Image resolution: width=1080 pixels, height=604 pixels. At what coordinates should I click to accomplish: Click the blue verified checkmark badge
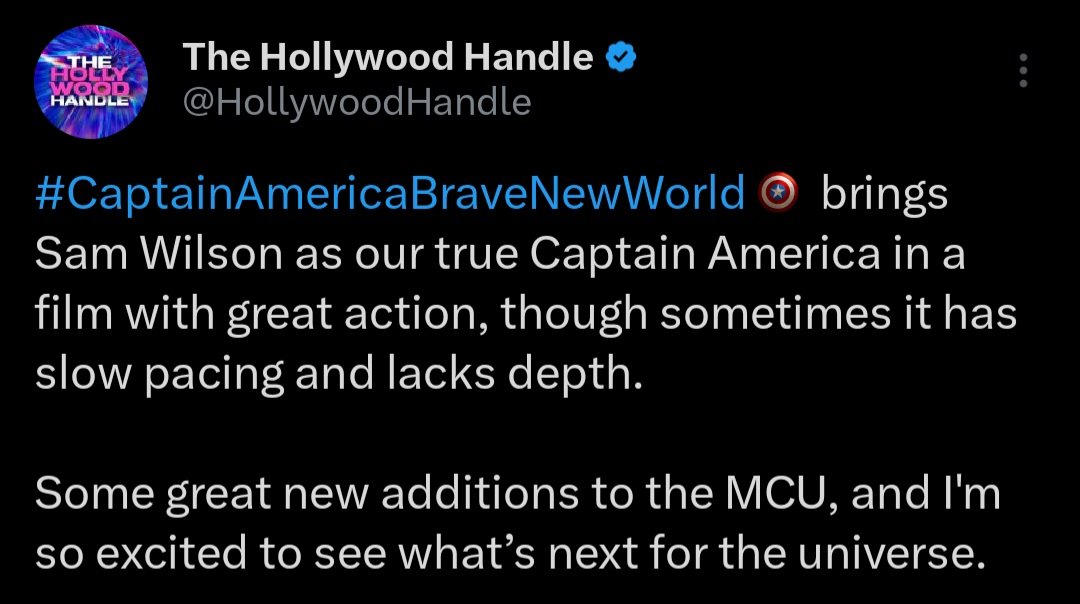pos(622,59)
